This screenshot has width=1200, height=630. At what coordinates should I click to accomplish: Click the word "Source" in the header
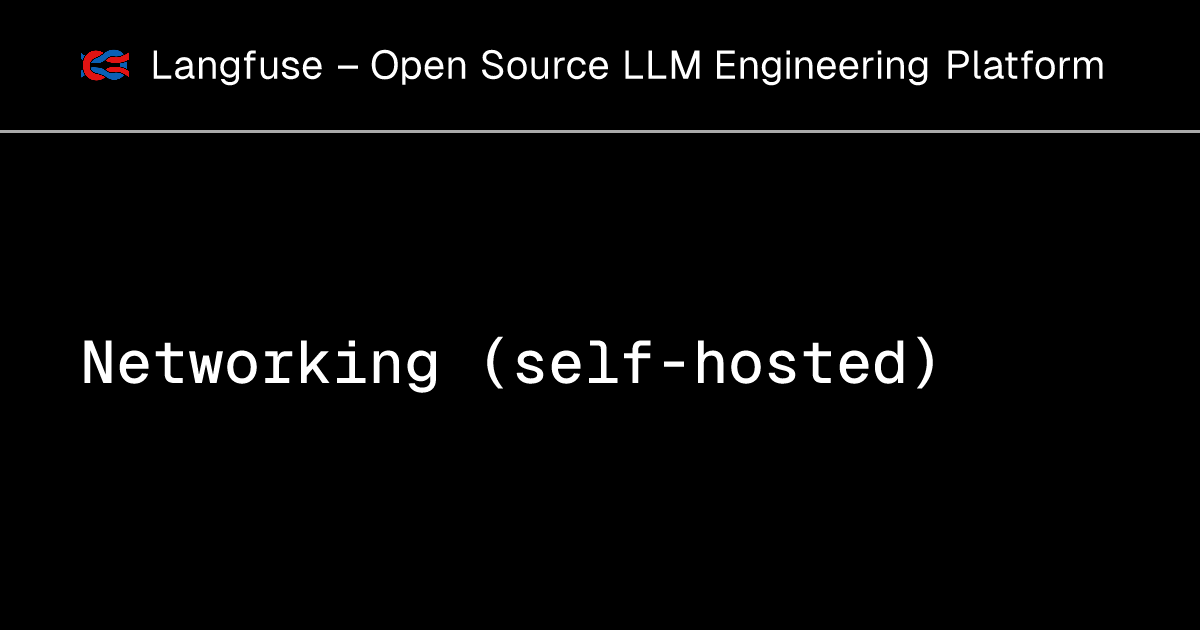545,66
